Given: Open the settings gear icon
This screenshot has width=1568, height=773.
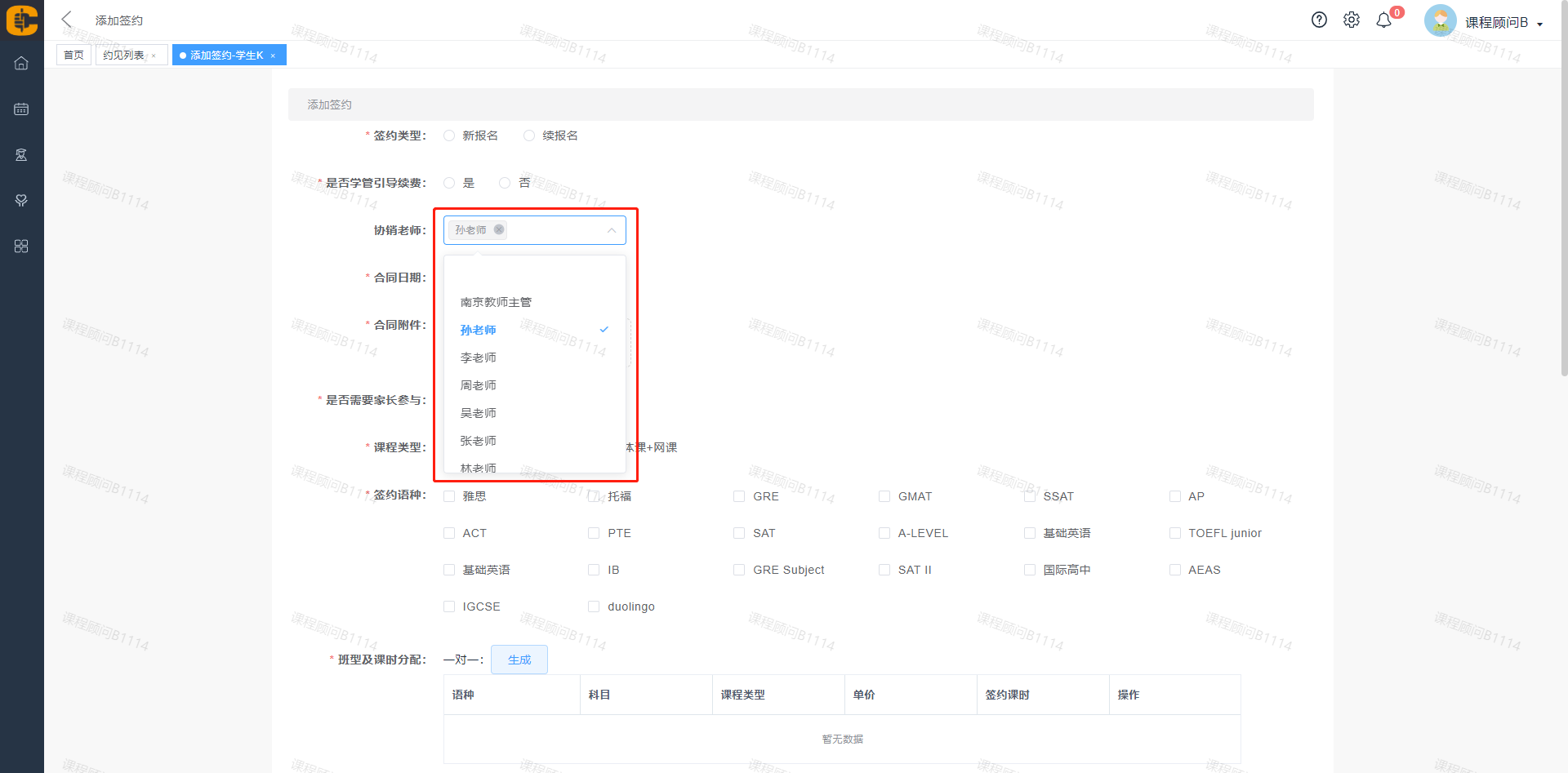Looking at the screenshot, I should tap(1352, 20).
